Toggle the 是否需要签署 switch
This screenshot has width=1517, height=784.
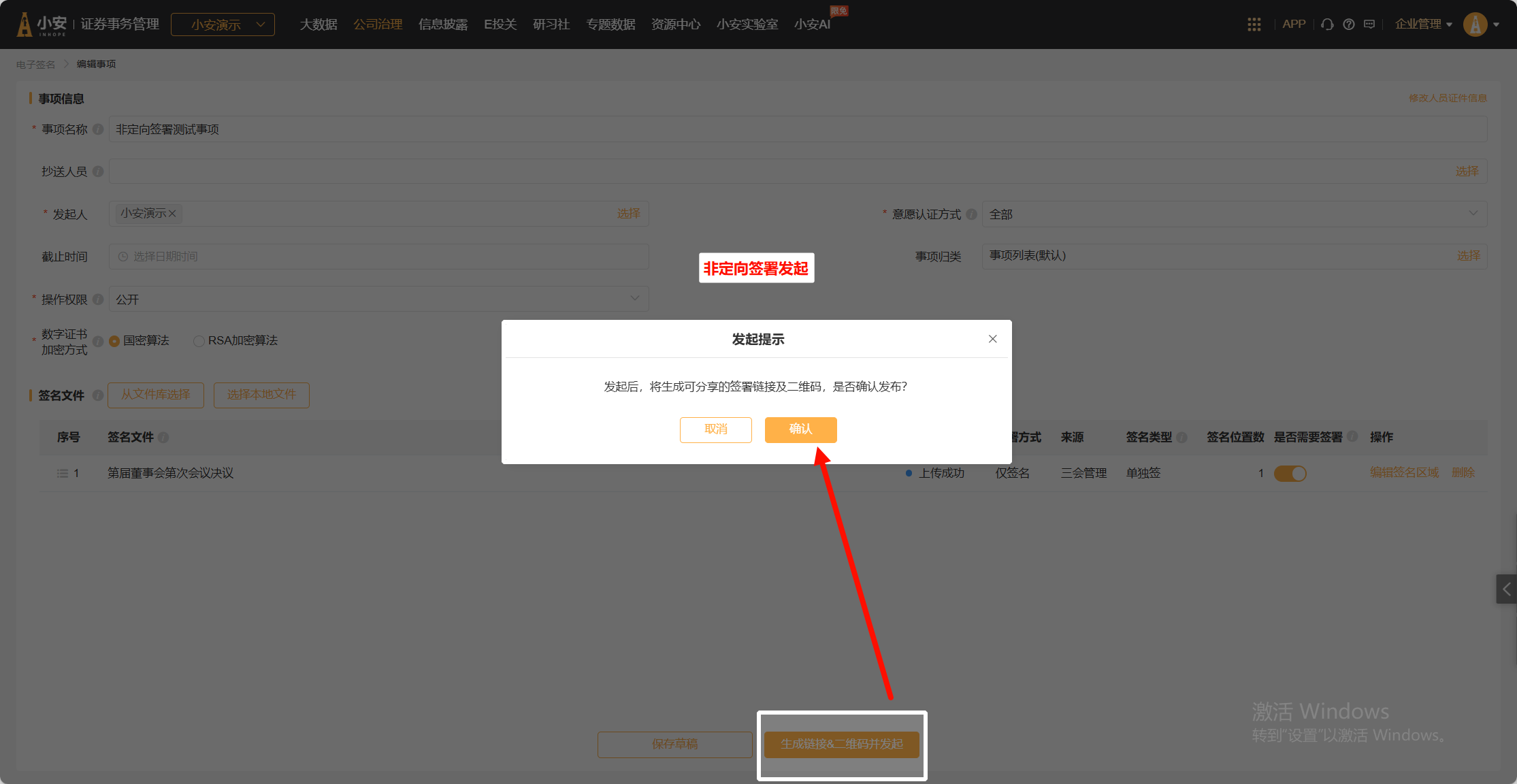click(x=1290, y=473)
